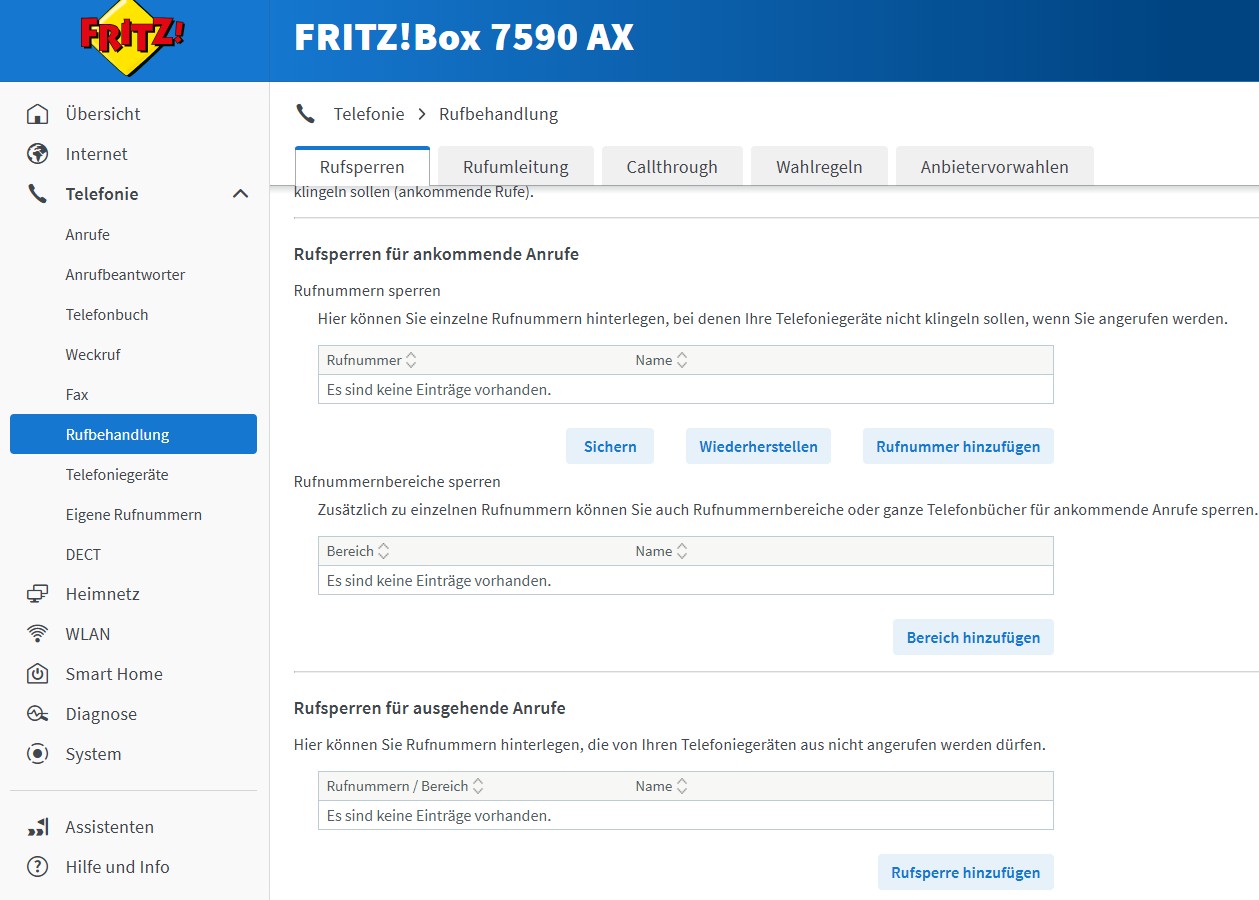Image resolution: width=1259 pixels, height=900 pixels.
Task: Sort ranges table by Name column arrows
Action: [682, 551]
